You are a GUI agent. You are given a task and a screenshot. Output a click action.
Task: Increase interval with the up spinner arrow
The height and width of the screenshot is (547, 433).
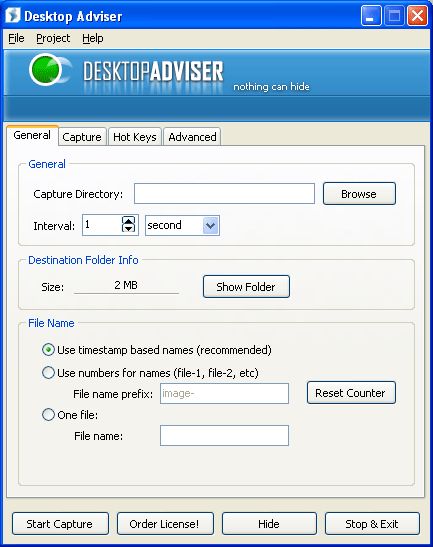point(128,220)
